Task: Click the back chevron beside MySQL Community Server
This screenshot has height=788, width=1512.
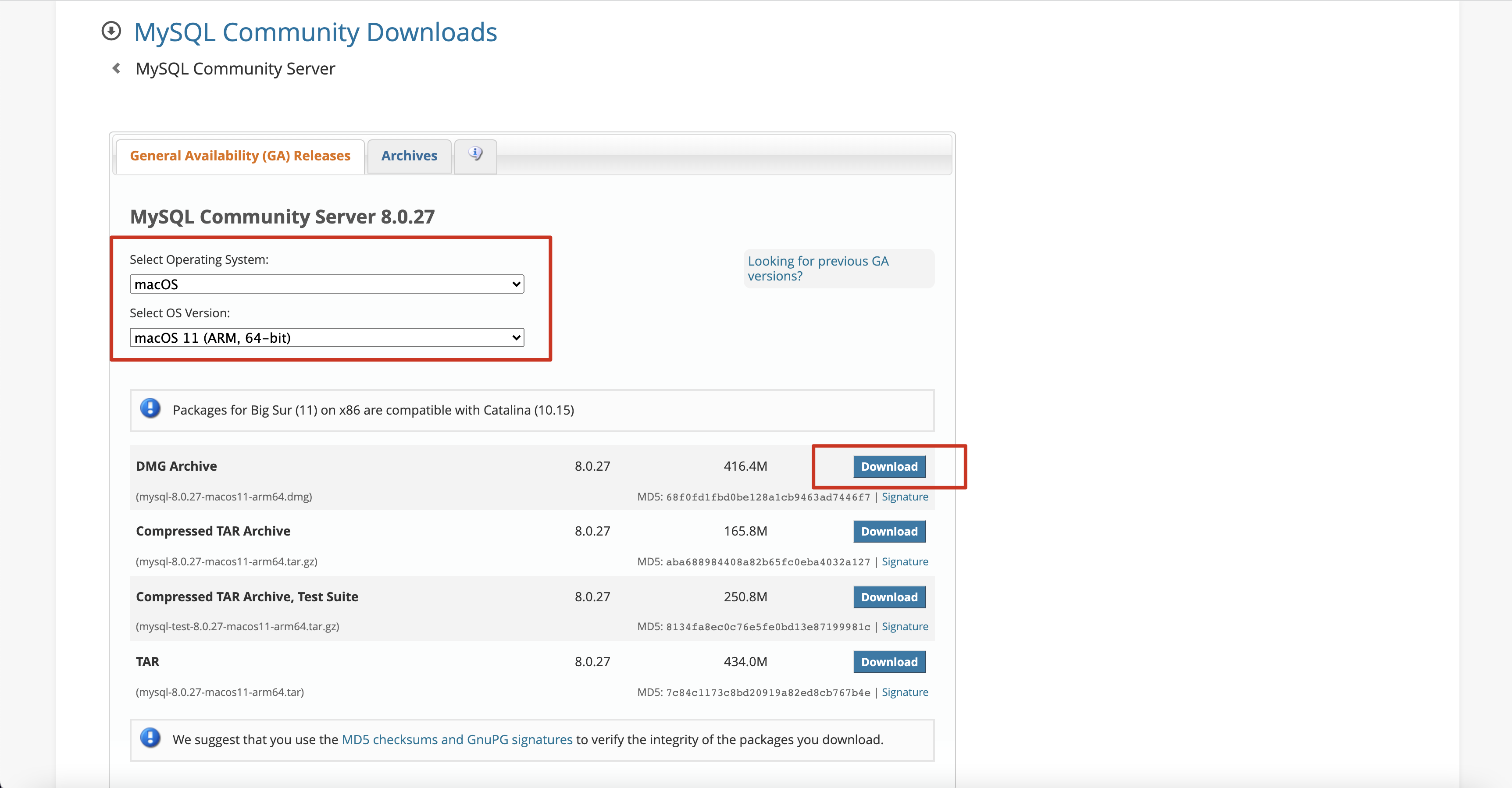Action: point(116,69)
